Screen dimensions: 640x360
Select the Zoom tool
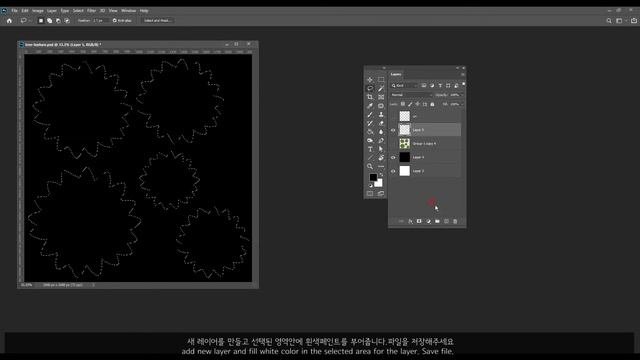pyautogui.click(x=370, y=167)
